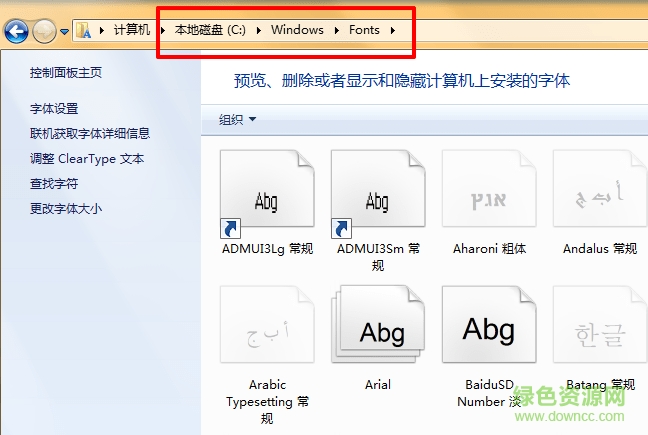Select the Andalus 常规 font icon
Screen dimensions: 648x435
click(600, 189)
